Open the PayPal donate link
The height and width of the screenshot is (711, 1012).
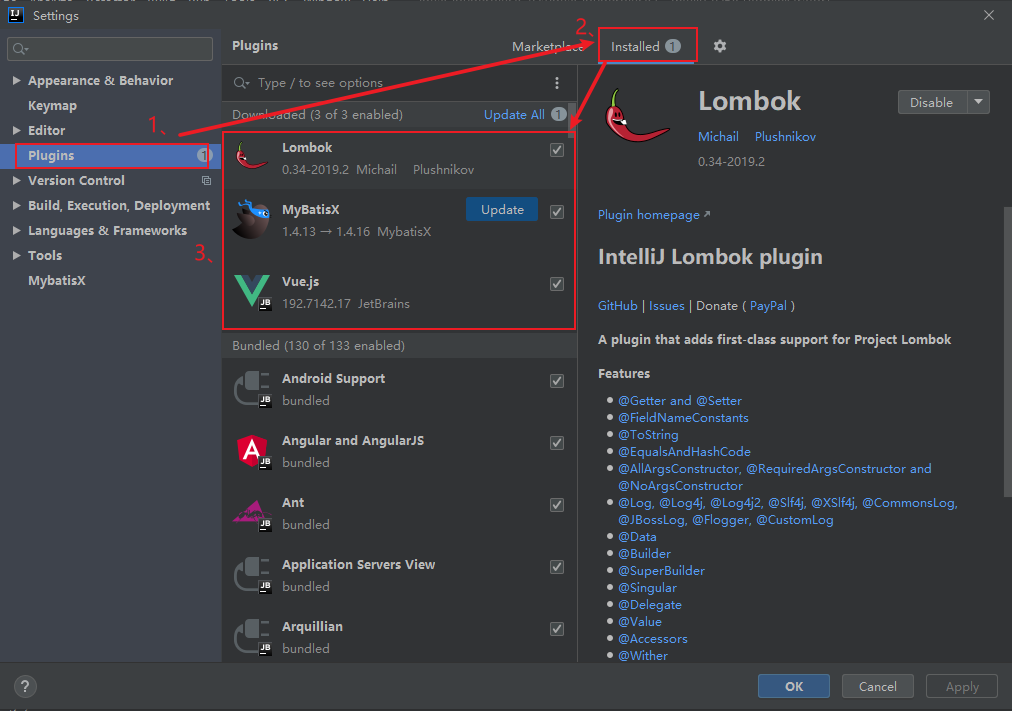coord(768,306)
